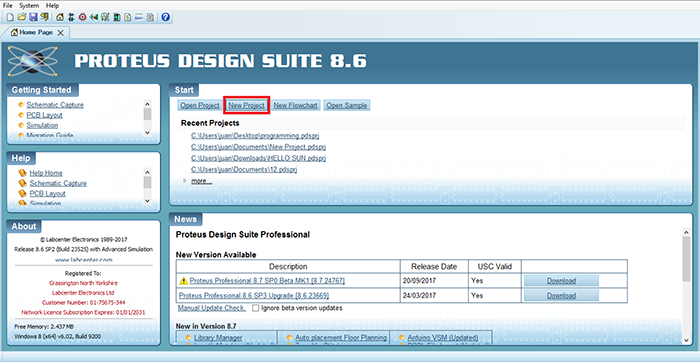The width and height of the screenshot is (700, 362).
Task: Open the Gerber Viewer toolbar icon
Action: pyautogui.click(x=105, y=17)
